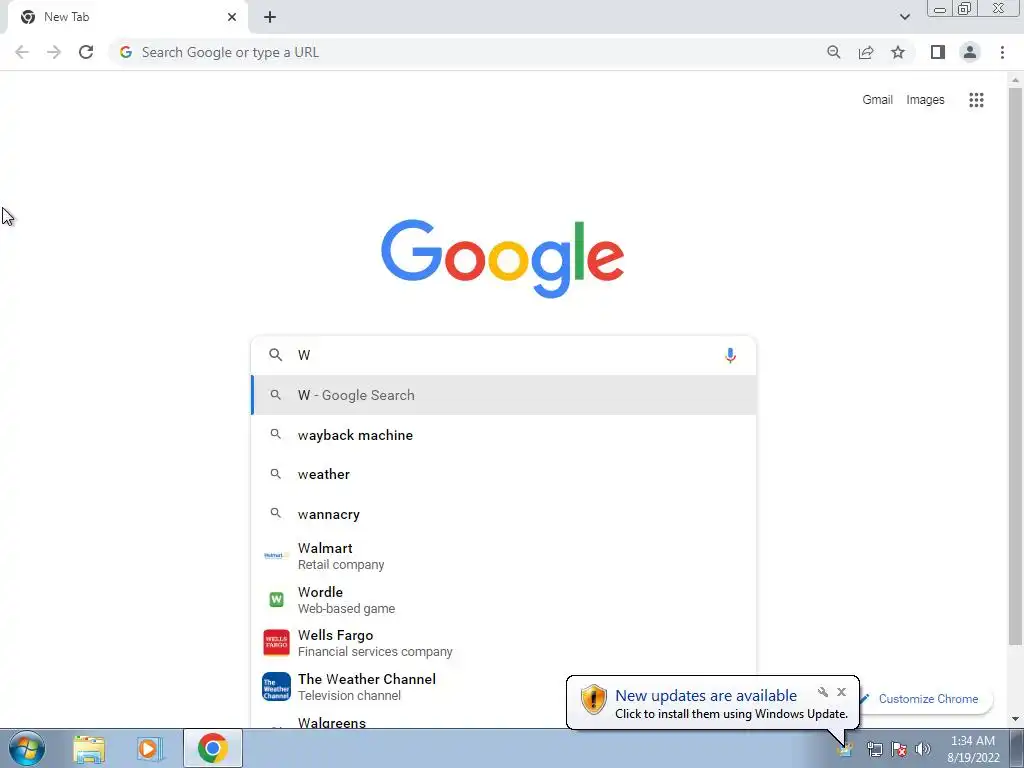Open Action Center flag icon
The height and width of the screenshot is (768, 1024).
pos(899,749)
